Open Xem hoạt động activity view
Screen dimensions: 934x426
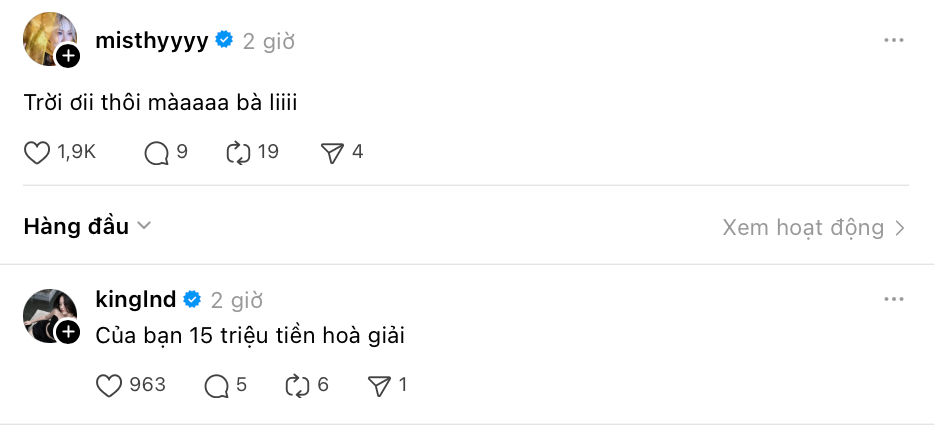coord(813,228)
